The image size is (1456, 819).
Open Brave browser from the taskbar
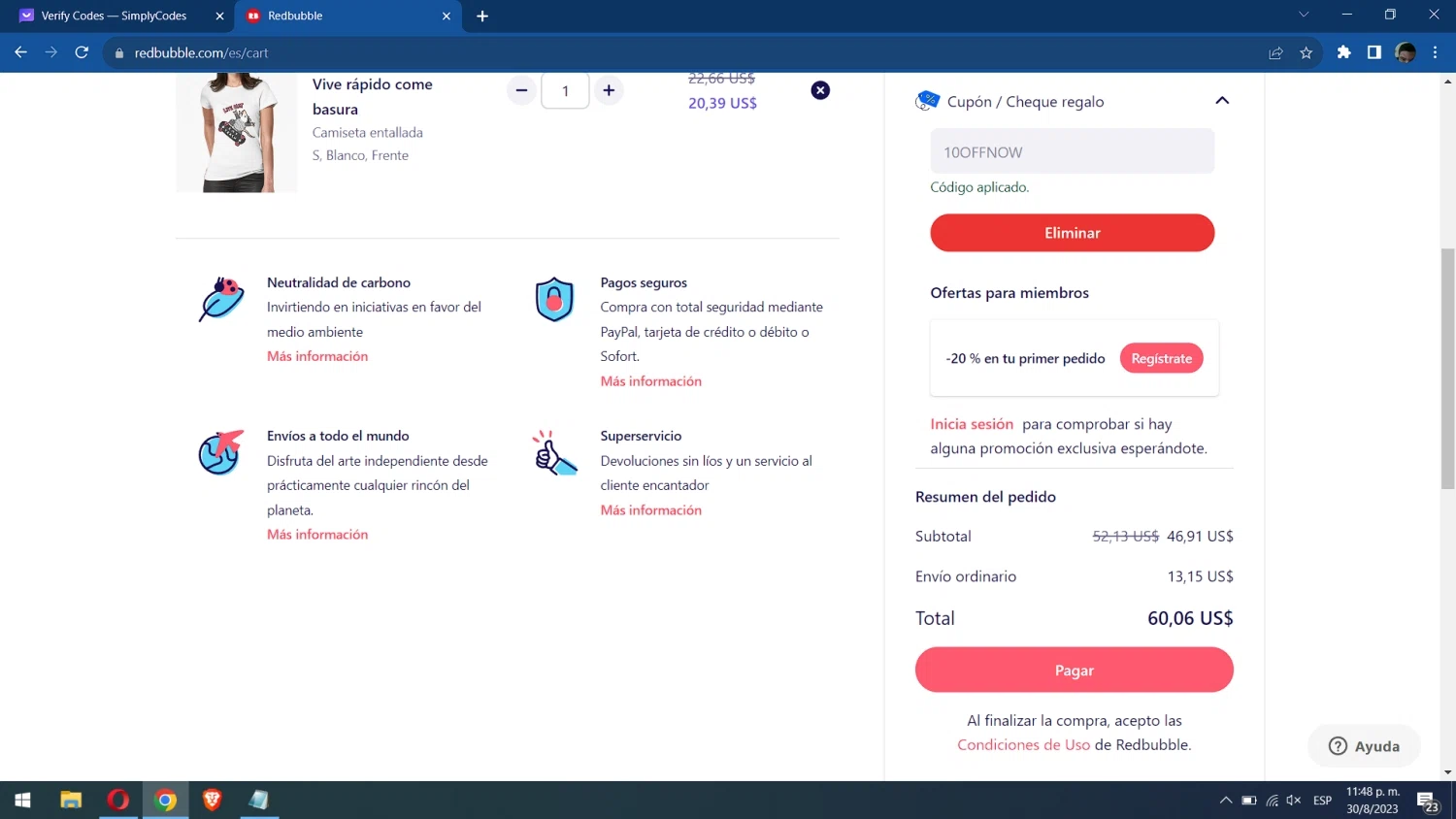click(213, 800)
